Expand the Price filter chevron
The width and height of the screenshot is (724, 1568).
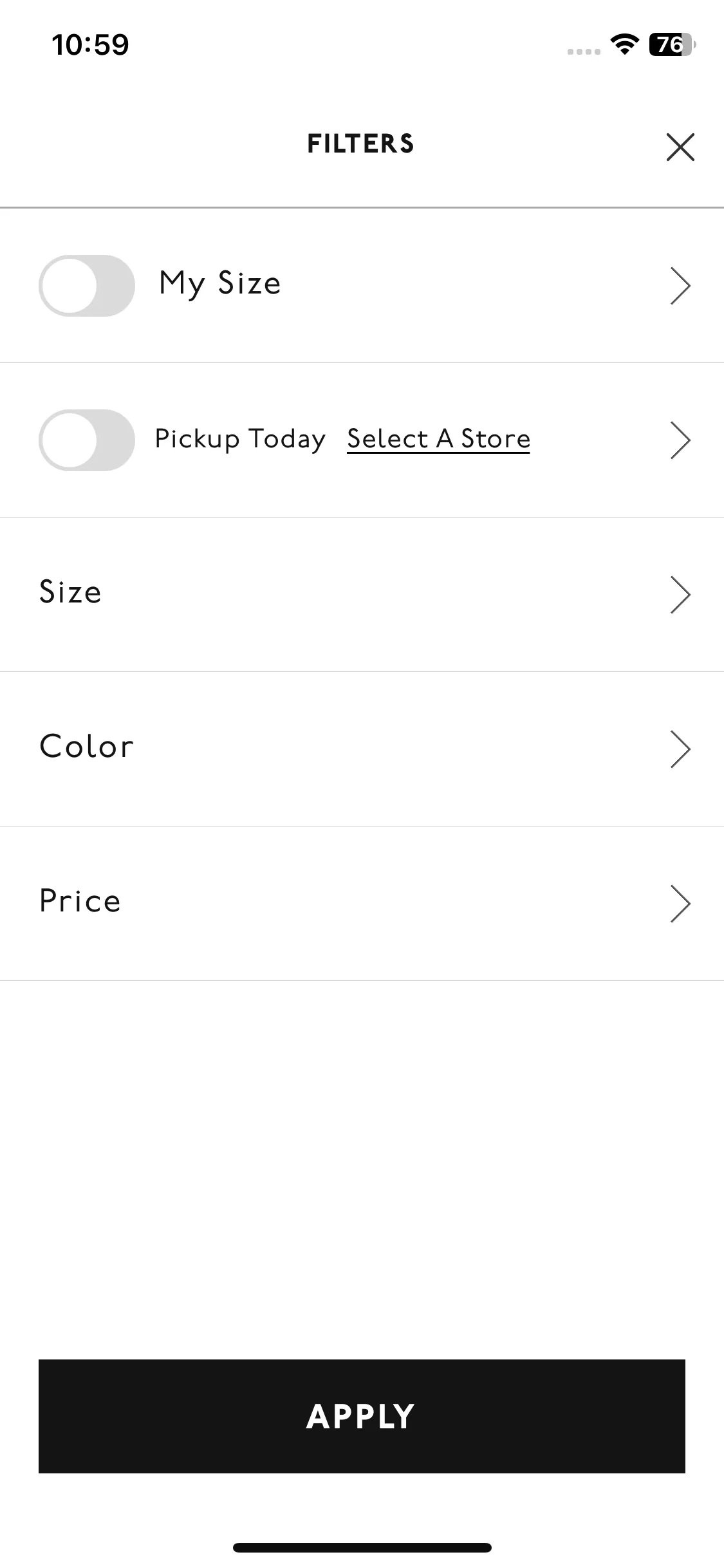680,904
